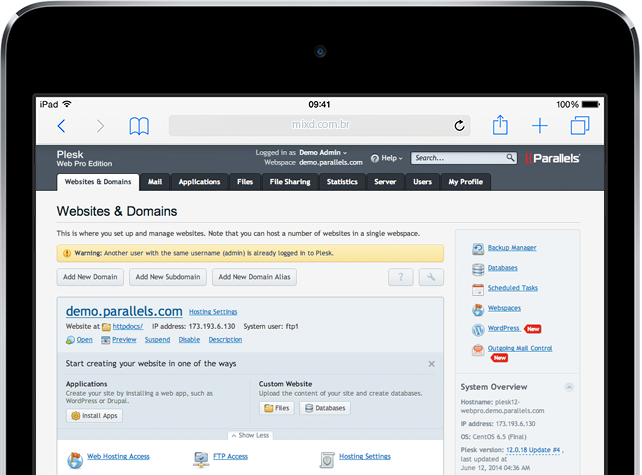Tap the Safari forward arrow
The image size is (642, 475).
point(100,126)
